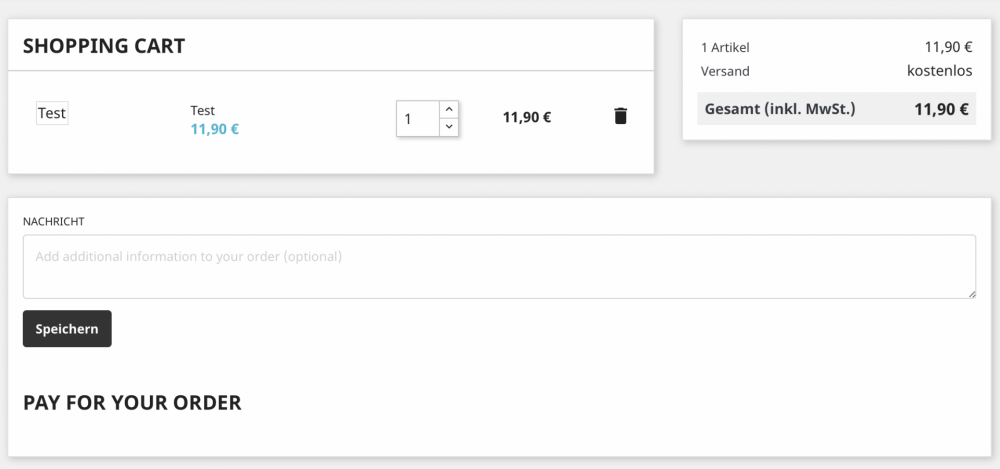Click the blue 11,90 € unit price
Image resolution: width=1000 pixels, height=469 pixels.
point(215,130)
